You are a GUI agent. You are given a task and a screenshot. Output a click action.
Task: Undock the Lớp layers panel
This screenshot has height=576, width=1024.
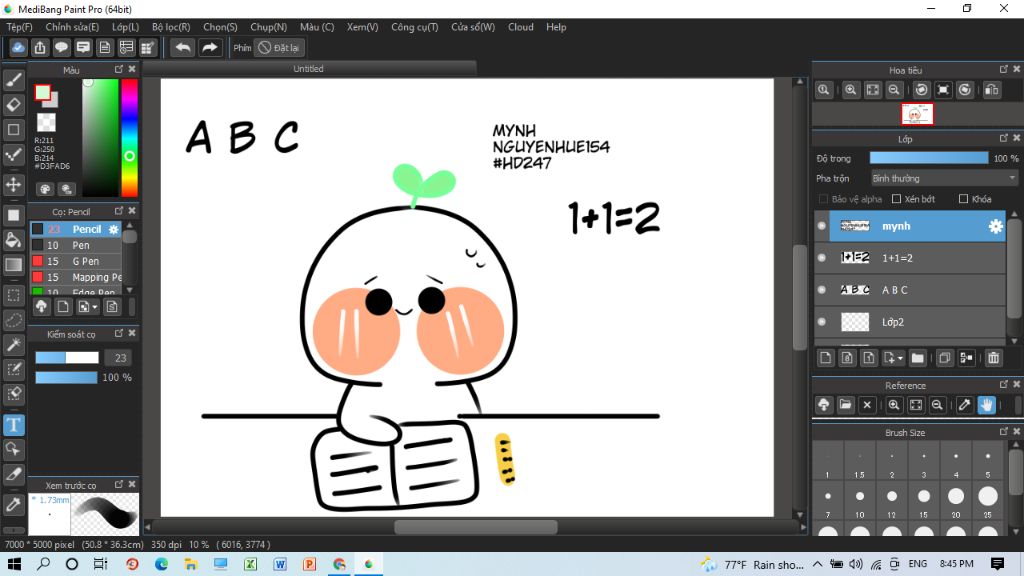click(1004, 138)
